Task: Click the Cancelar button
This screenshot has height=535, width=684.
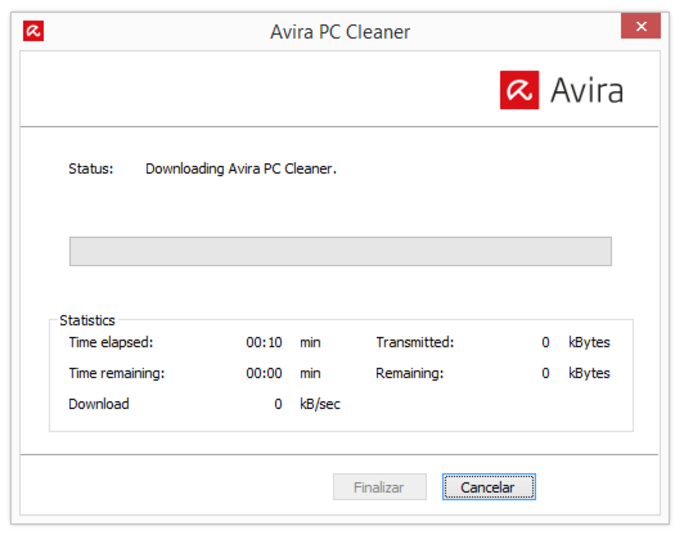Action: coord(489,487)
